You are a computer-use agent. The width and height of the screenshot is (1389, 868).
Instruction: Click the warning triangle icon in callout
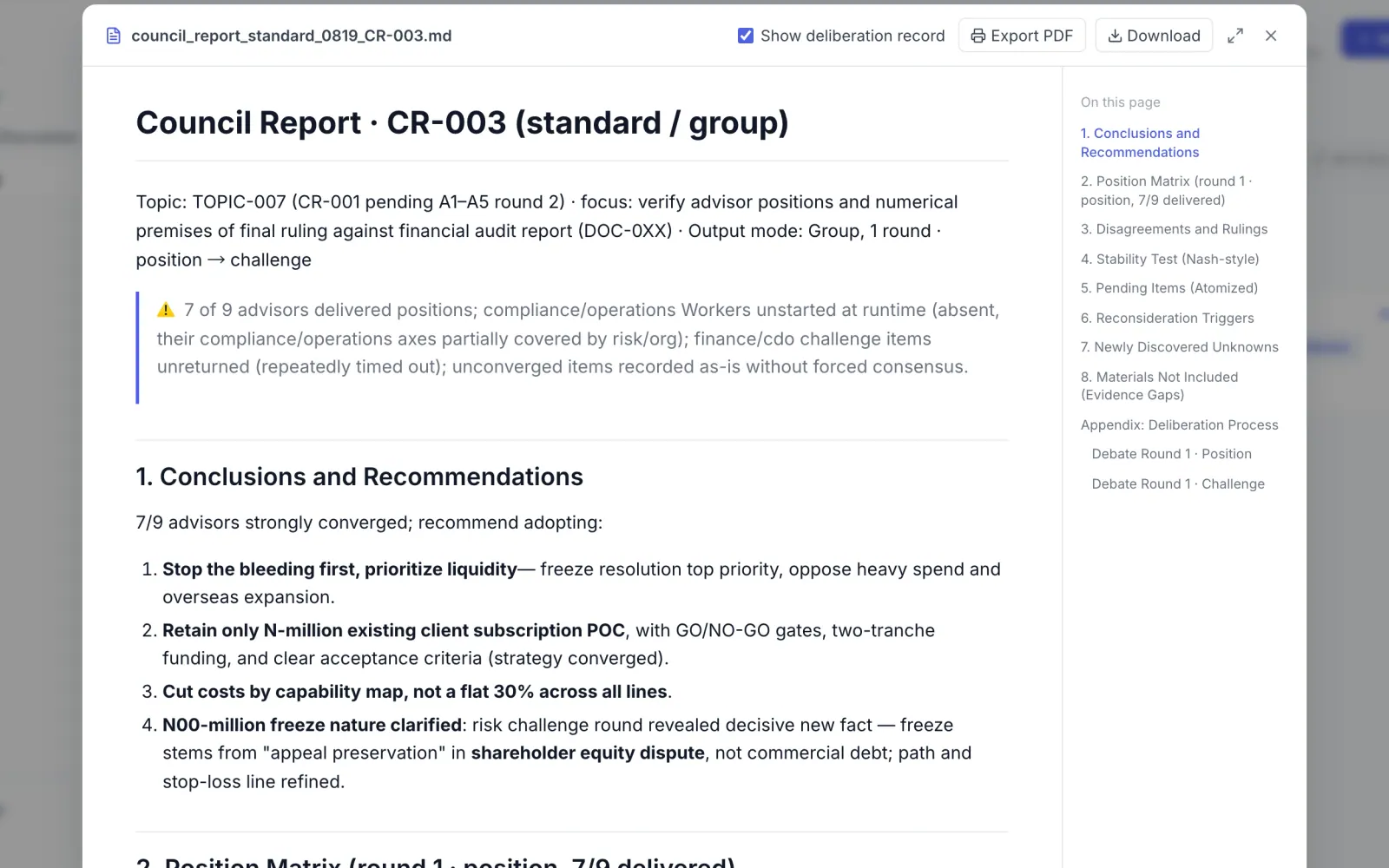tap(166, 310)
